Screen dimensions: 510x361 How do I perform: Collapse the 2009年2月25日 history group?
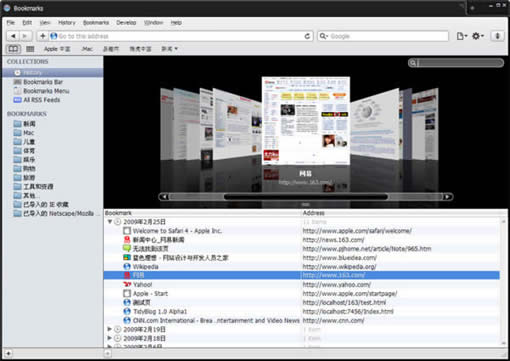click(x=109, y=221)
